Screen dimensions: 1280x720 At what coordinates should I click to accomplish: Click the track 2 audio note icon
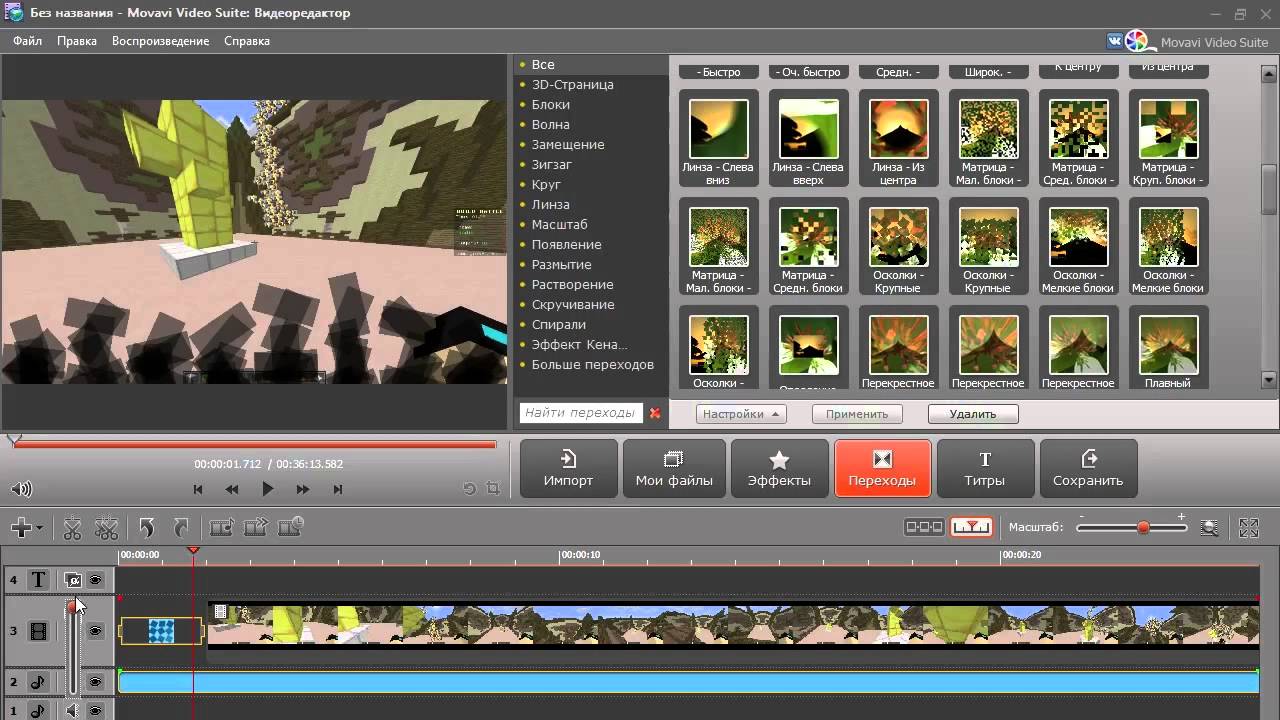coord(38,682)
